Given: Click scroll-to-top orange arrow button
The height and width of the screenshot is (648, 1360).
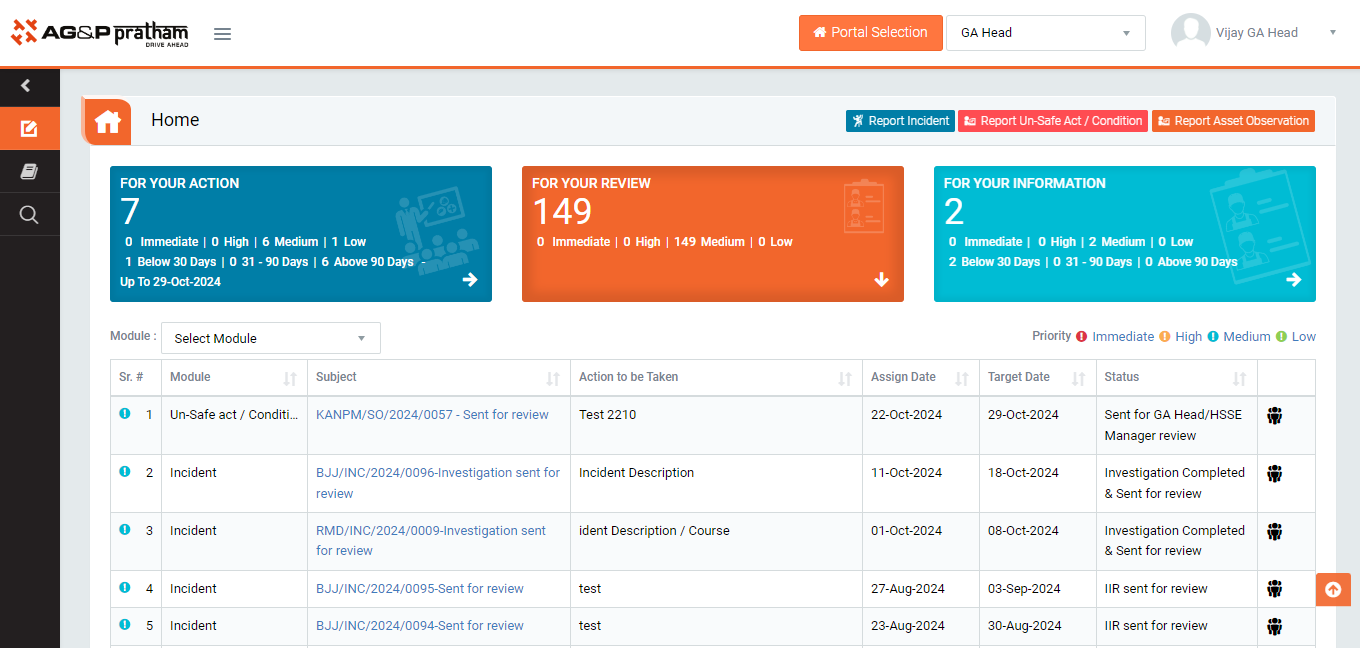Looking at the screenshot, I should [x=1332, y=590].
